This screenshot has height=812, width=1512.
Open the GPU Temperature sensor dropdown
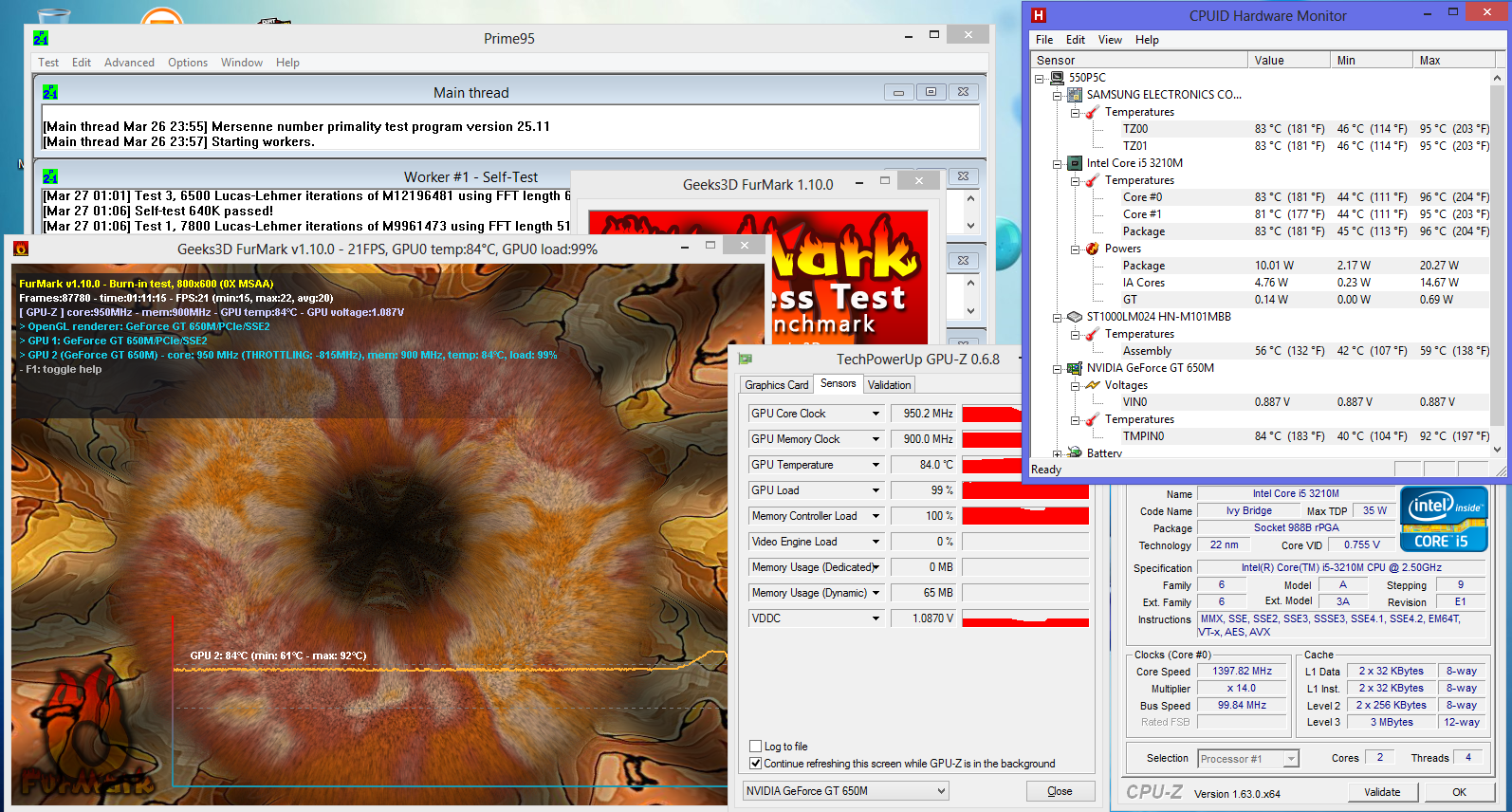(876, 465)
